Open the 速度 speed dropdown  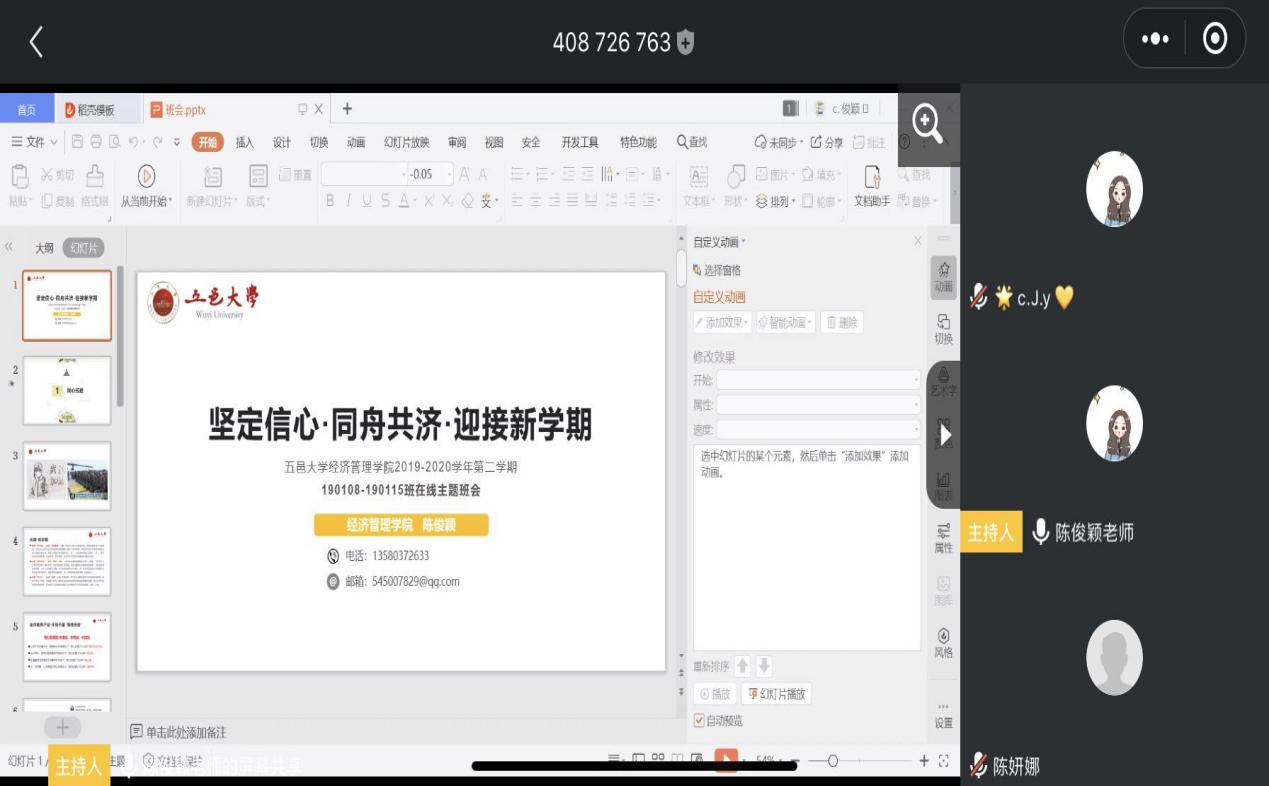coord(817,430)
